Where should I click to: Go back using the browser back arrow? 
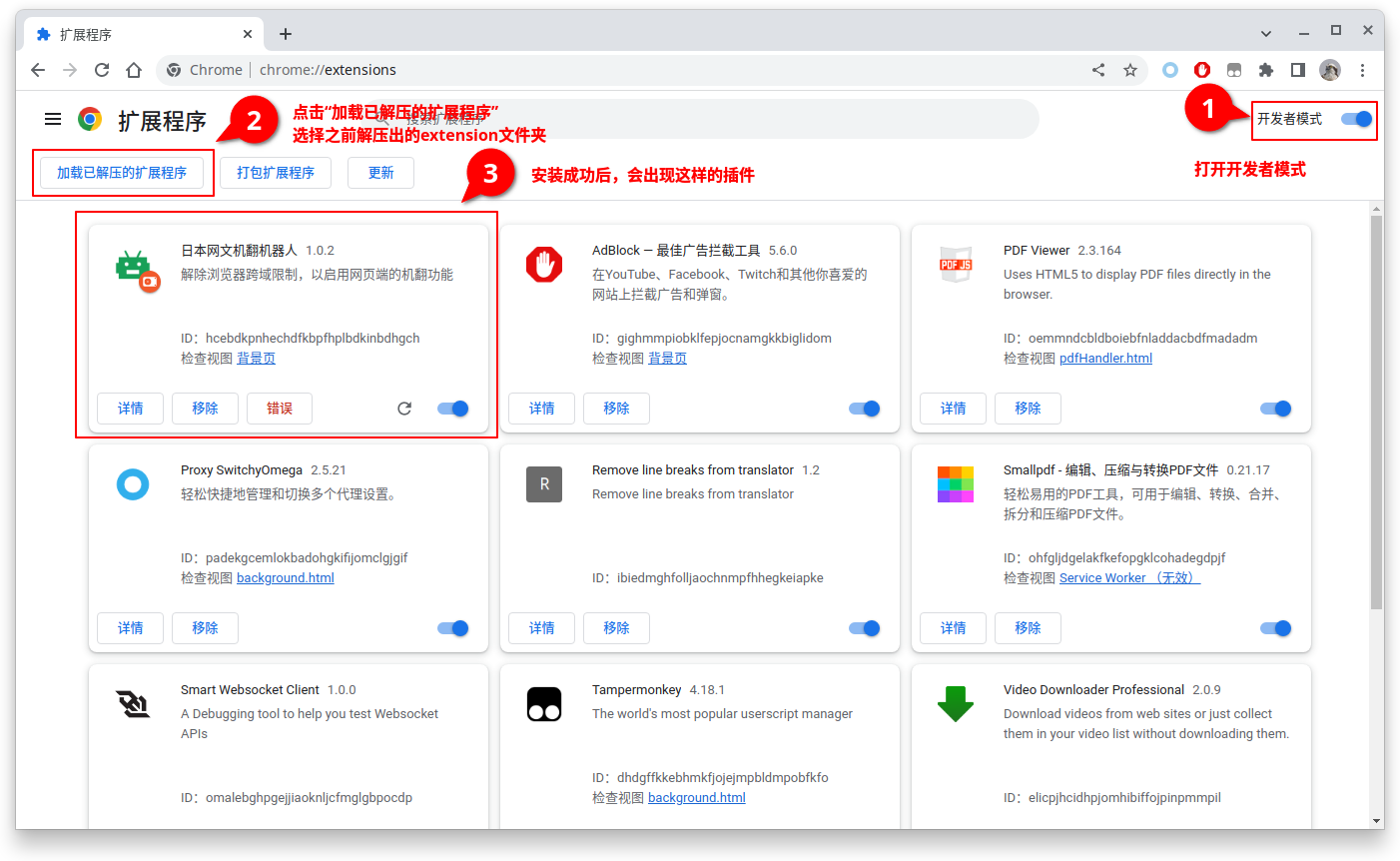tap(38, 70)
